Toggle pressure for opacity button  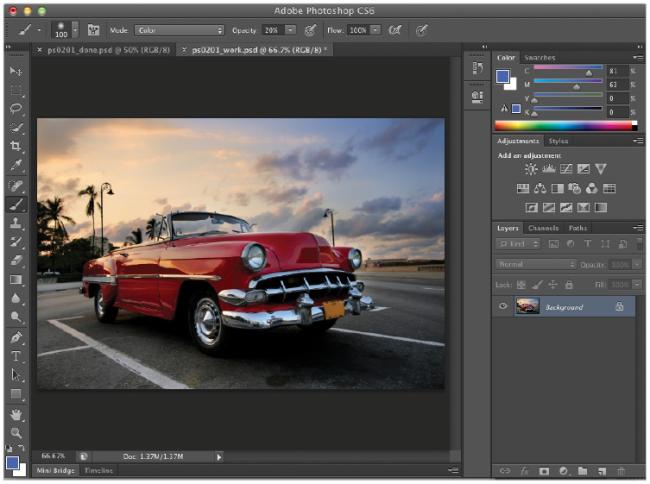310,30
